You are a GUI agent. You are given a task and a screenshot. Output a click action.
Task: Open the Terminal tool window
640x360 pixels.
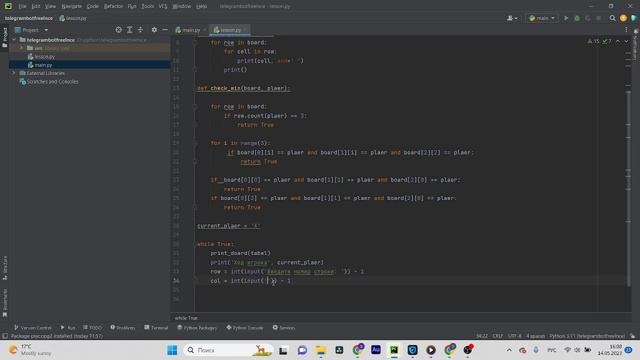coord(156,327)
